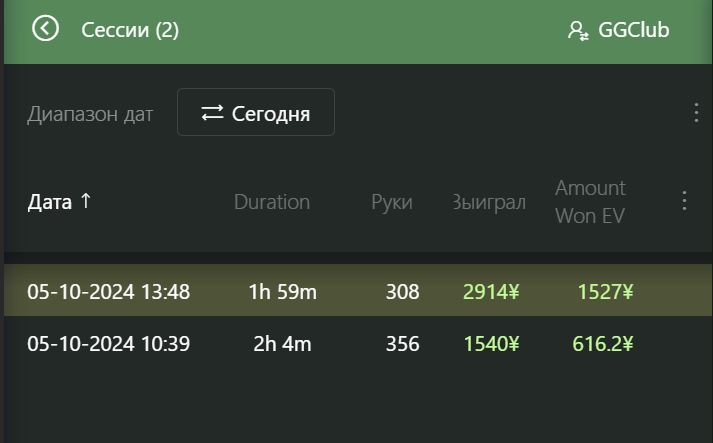This screenshot has height=443, width=713.
Task: Open the GGClub account selector
Action: click(618, 30)
